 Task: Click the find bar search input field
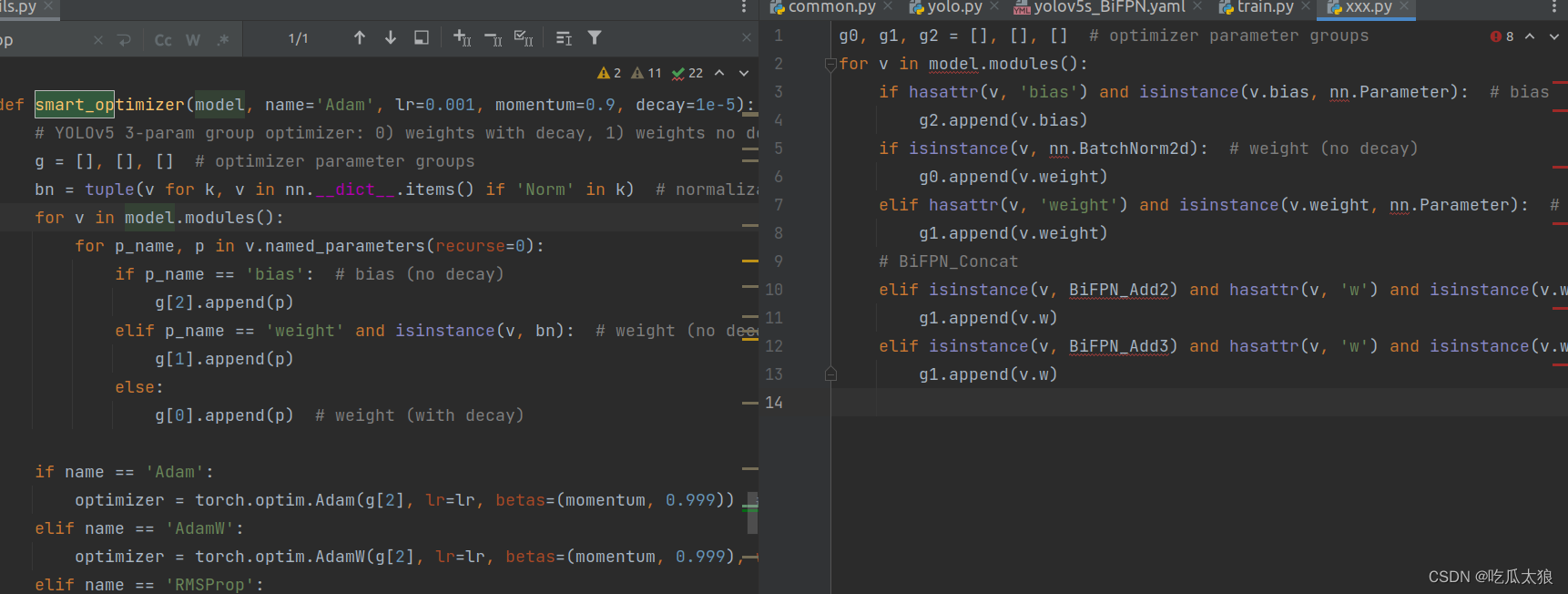coord(46,39)
